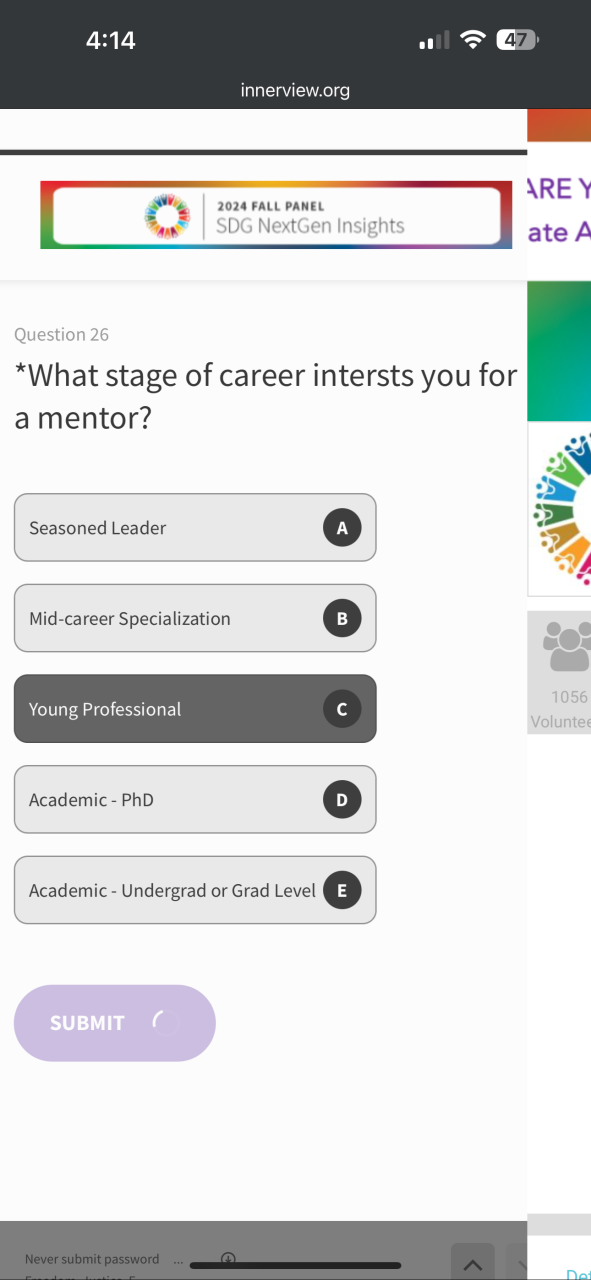Open the SDG wheel image on right panel
Viewport: 591px width, 1280px height.
point(560,509)
